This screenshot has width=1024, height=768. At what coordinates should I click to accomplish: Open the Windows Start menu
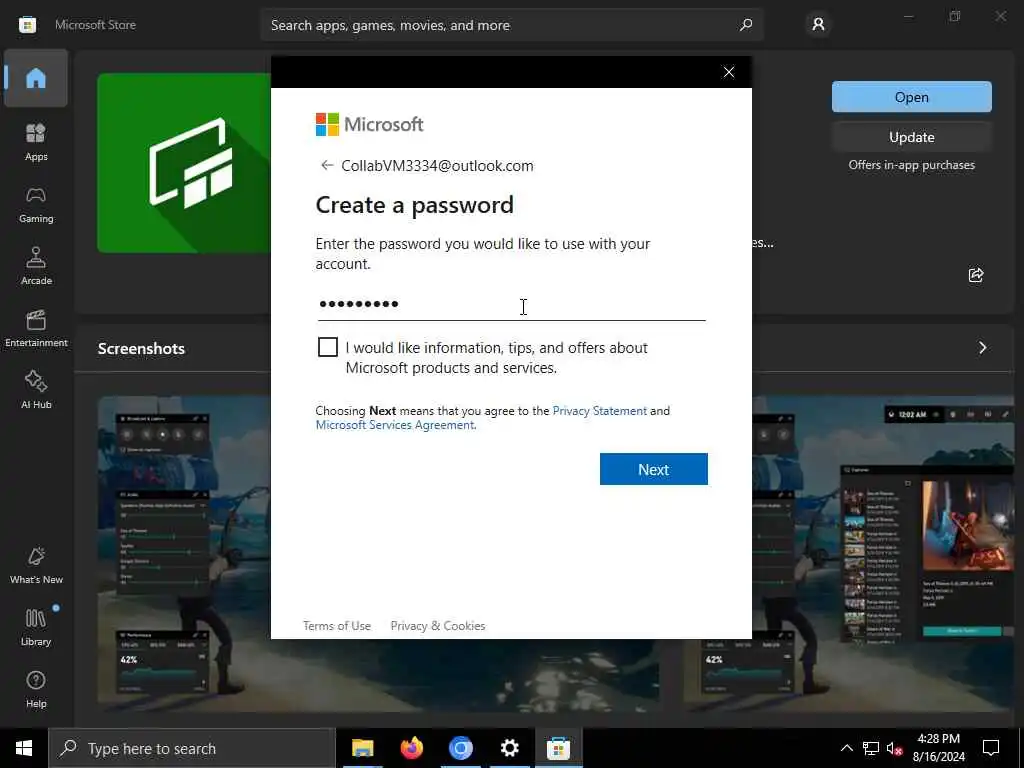click(24, 748)
